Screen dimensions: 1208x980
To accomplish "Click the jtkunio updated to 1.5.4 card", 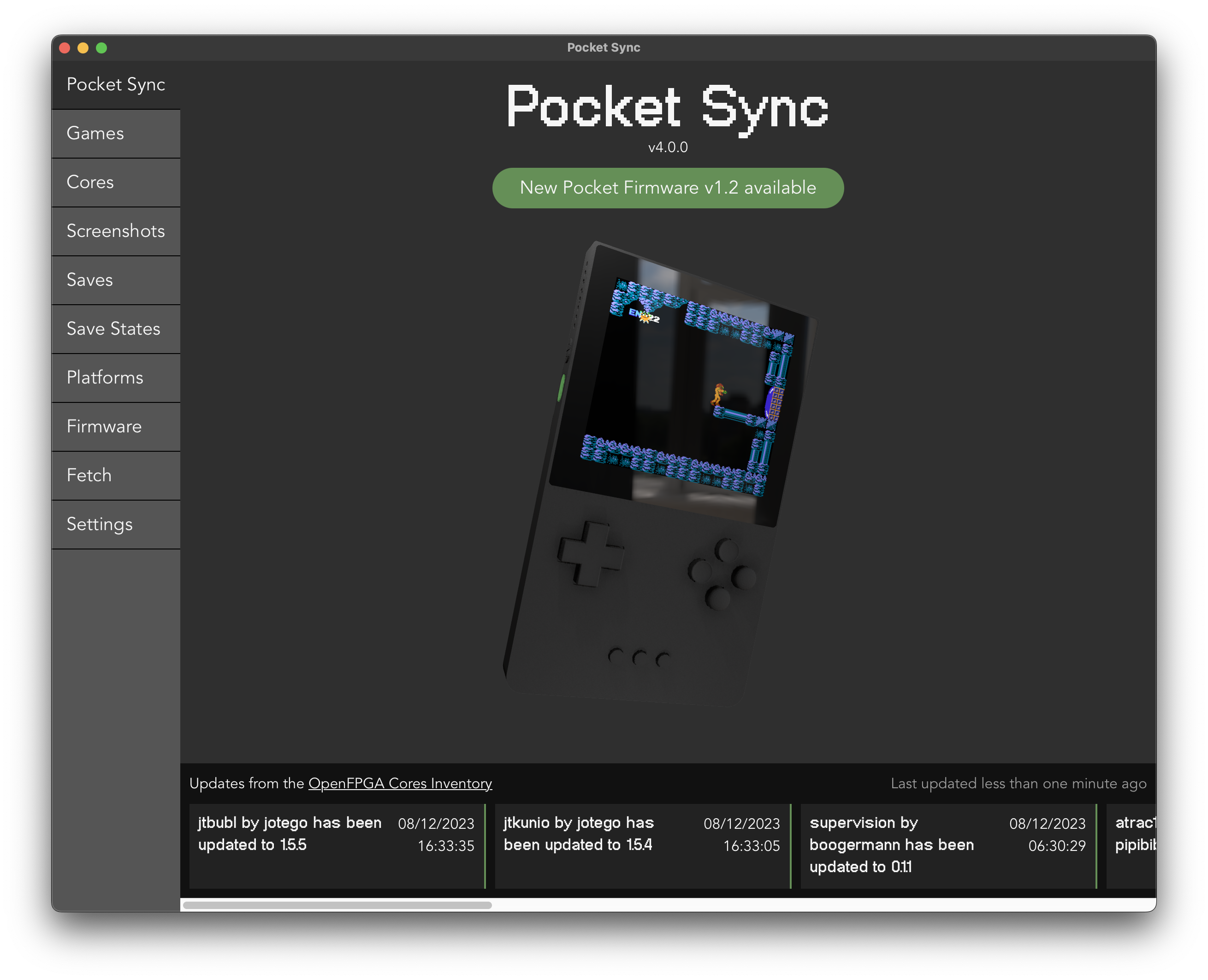I will point(642,846).
